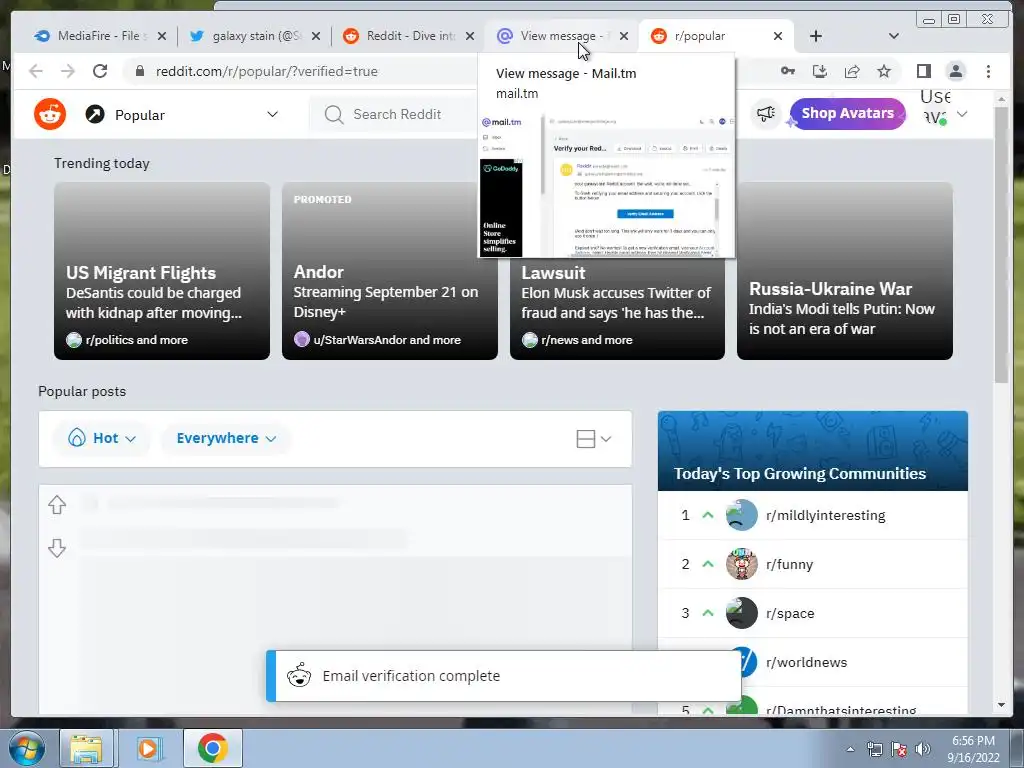The height and width of the screenshot is (768, 1024).
Task: Open the Hot sort dropdown
Action: click(x=103, y=438)
